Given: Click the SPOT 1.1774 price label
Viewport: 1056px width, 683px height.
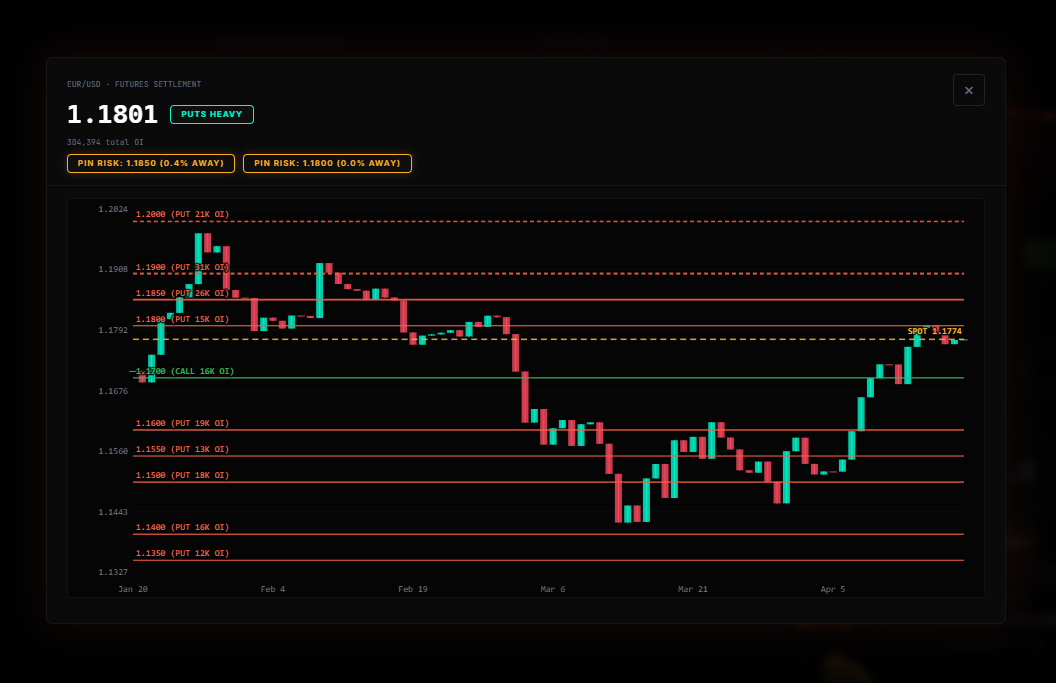Looking at the screenshot, I should point(934,331).
